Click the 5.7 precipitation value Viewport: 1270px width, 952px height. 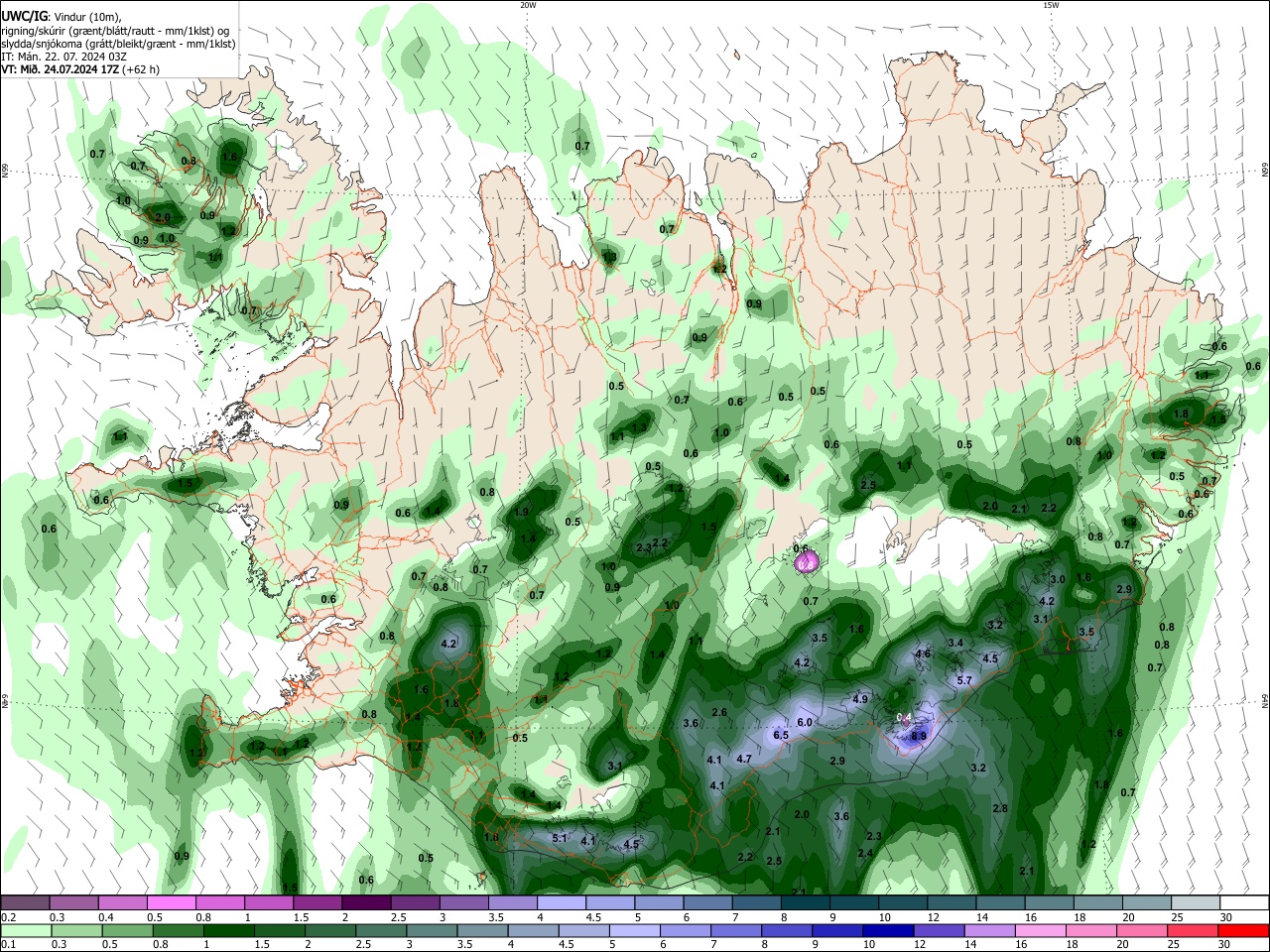click(964, 680)
